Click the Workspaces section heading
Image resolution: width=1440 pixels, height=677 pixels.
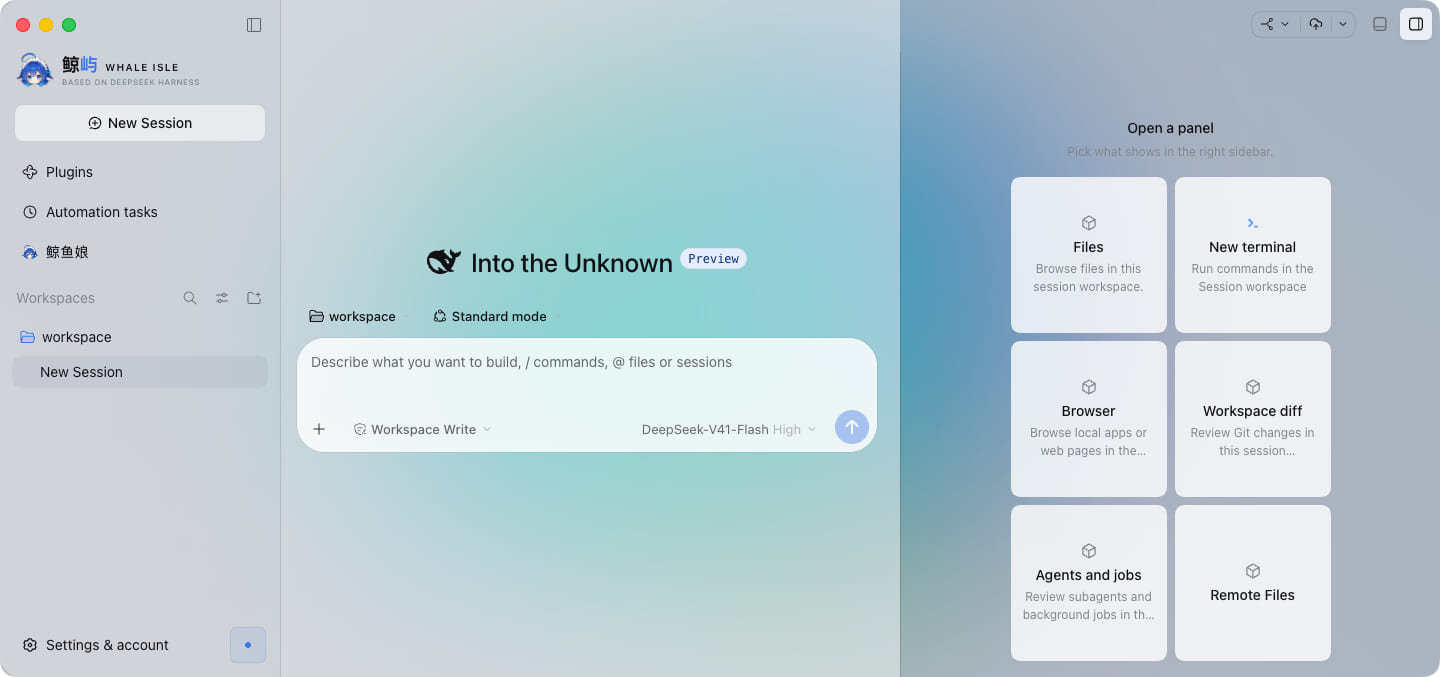[55, 298]
